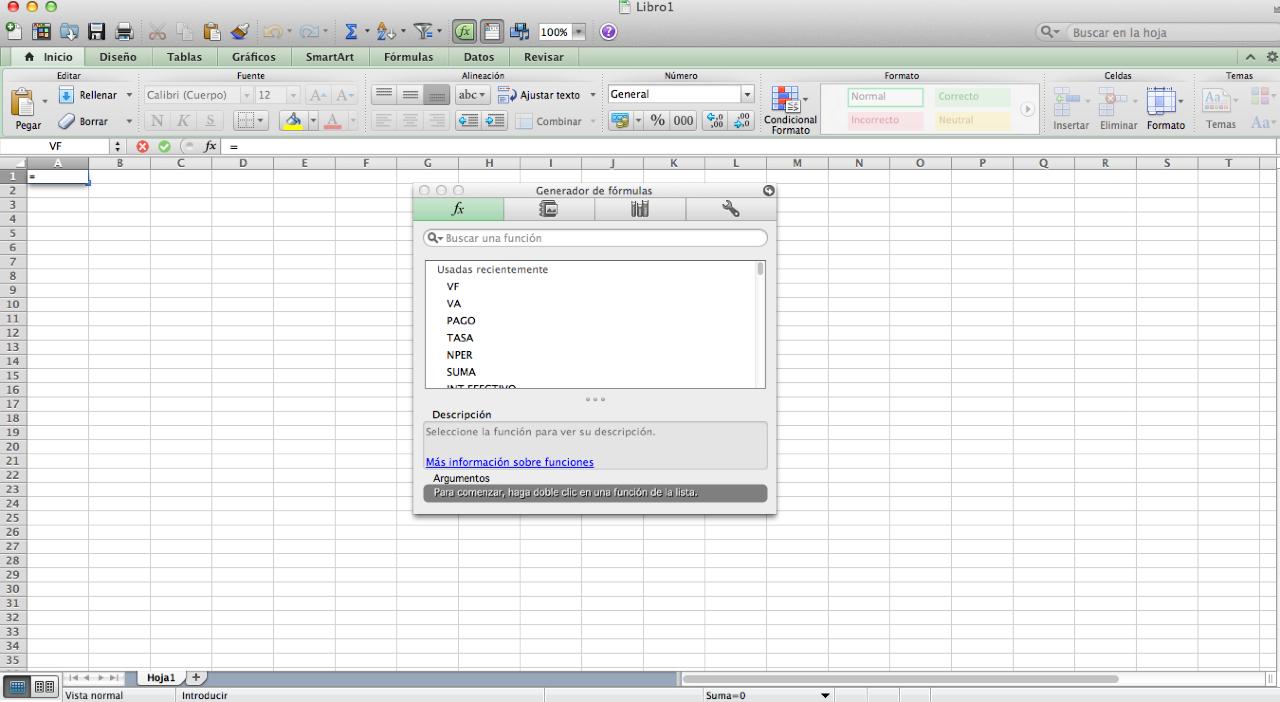Viewport: 1280px width, 702px height.
Task: Click the Filter funnel icon
Action: pyautogui.click(x=423, y=31)
